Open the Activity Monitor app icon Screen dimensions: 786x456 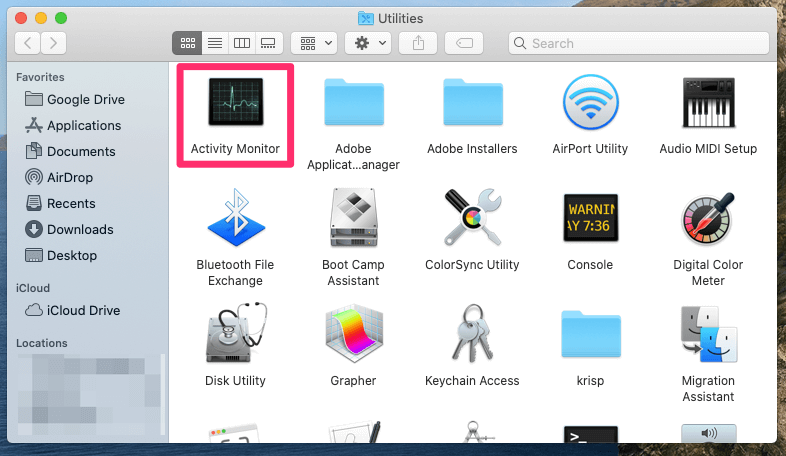(x=236, y=102)
